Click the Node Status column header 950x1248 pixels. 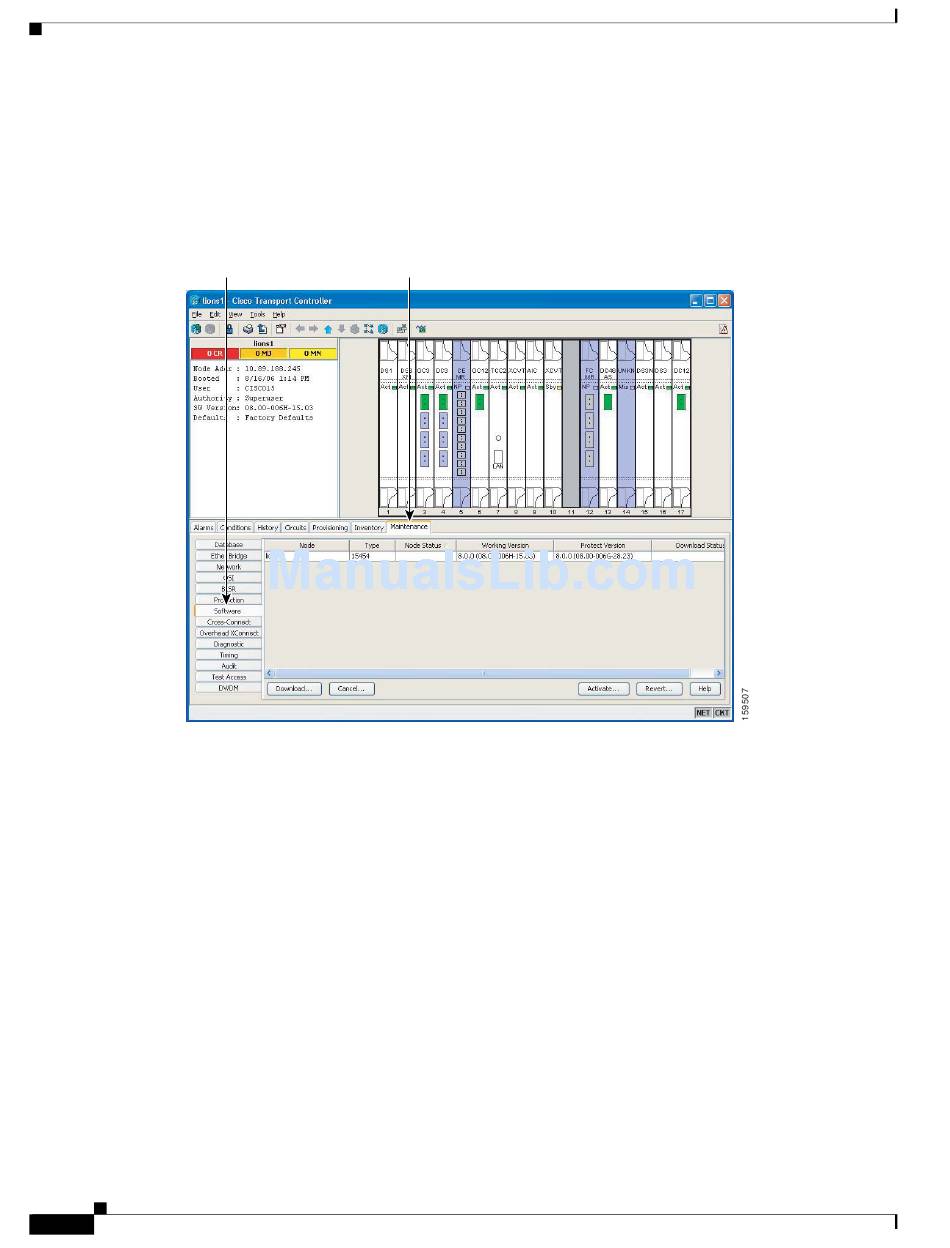426,546
